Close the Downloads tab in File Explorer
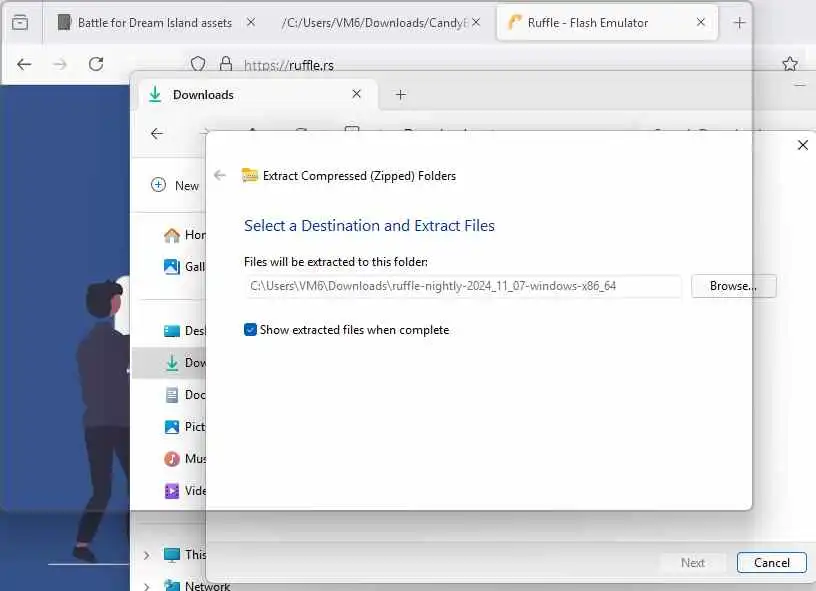This screenshot has height=591, width=816. (x=356, y=94)
